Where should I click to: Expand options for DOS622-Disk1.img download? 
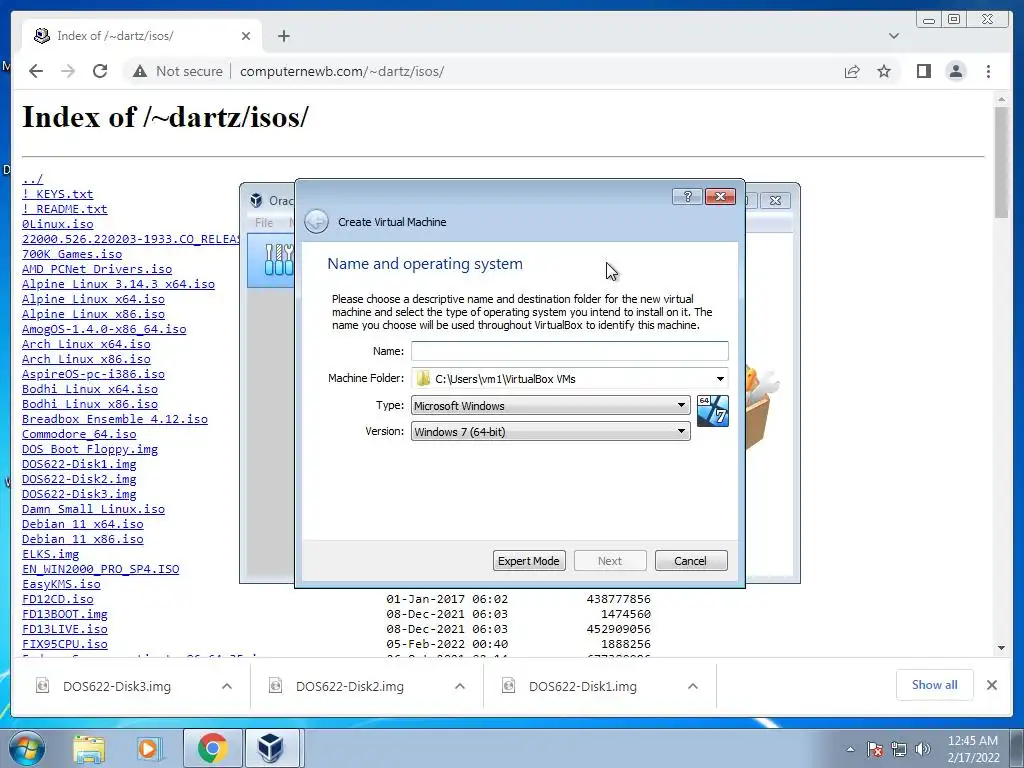[x=693, y=686]
